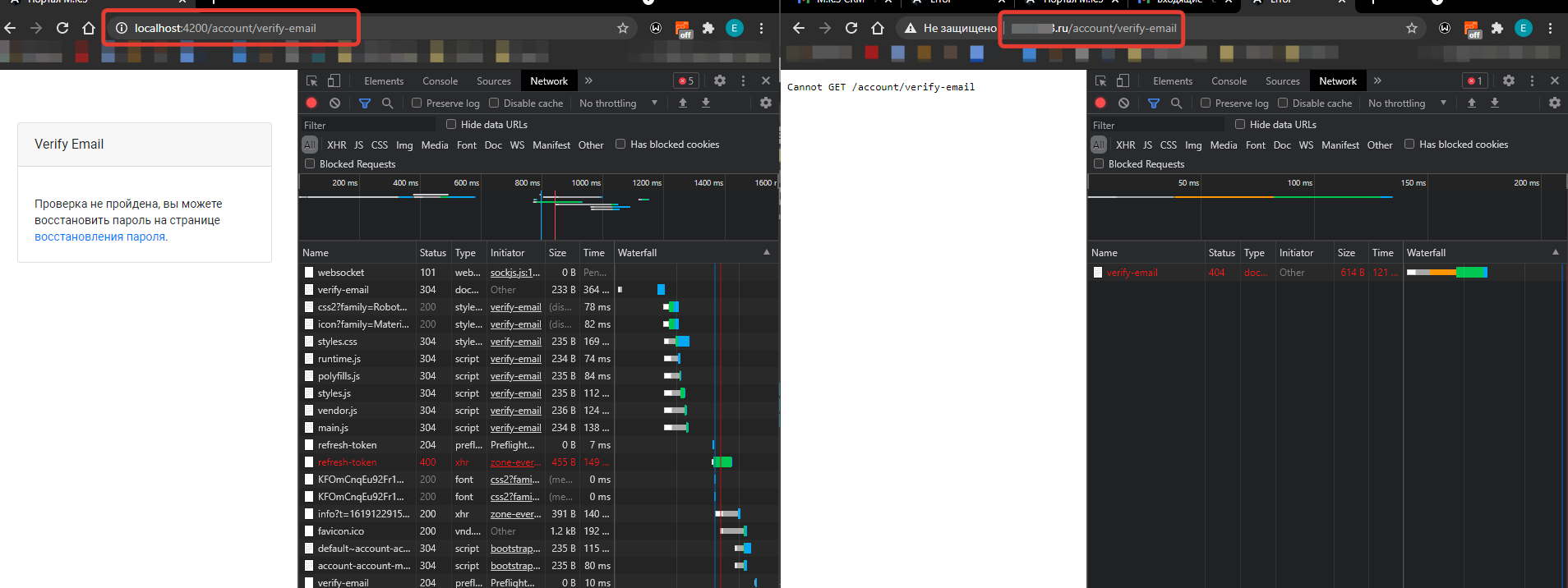Show the 5 errors badge in left DevTools
1568x588 pixels.
[685, 80]
